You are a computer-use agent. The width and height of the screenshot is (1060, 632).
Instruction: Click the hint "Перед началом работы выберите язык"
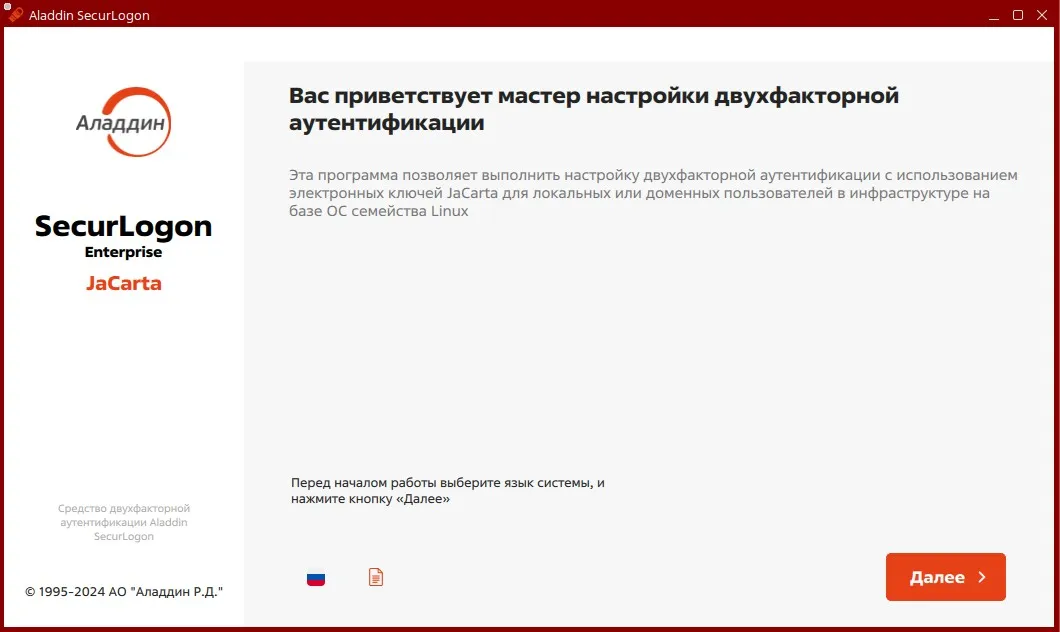pyautogui.click(x=448, y=491)
